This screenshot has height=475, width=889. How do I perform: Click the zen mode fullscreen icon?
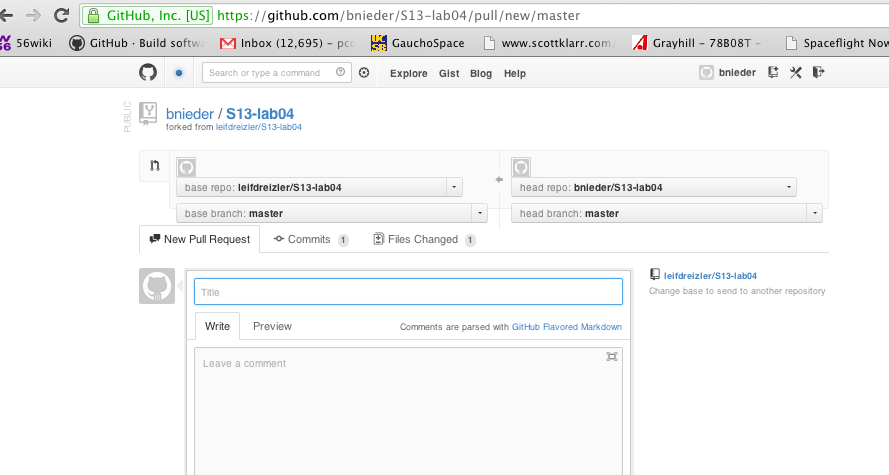(611, 357)
